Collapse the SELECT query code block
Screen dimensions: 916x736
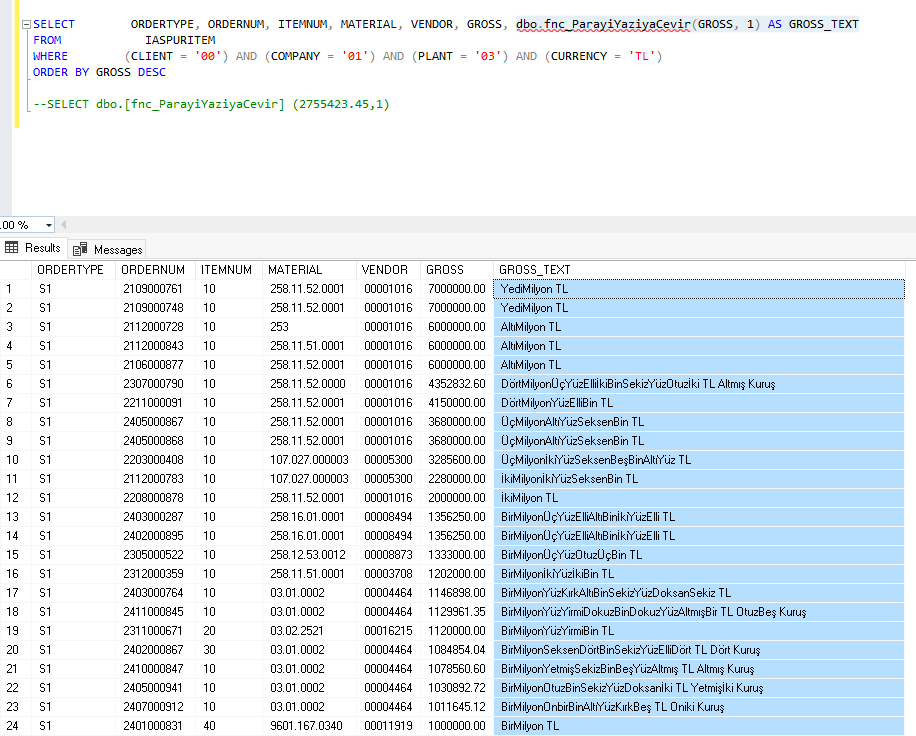pos(26,24)
